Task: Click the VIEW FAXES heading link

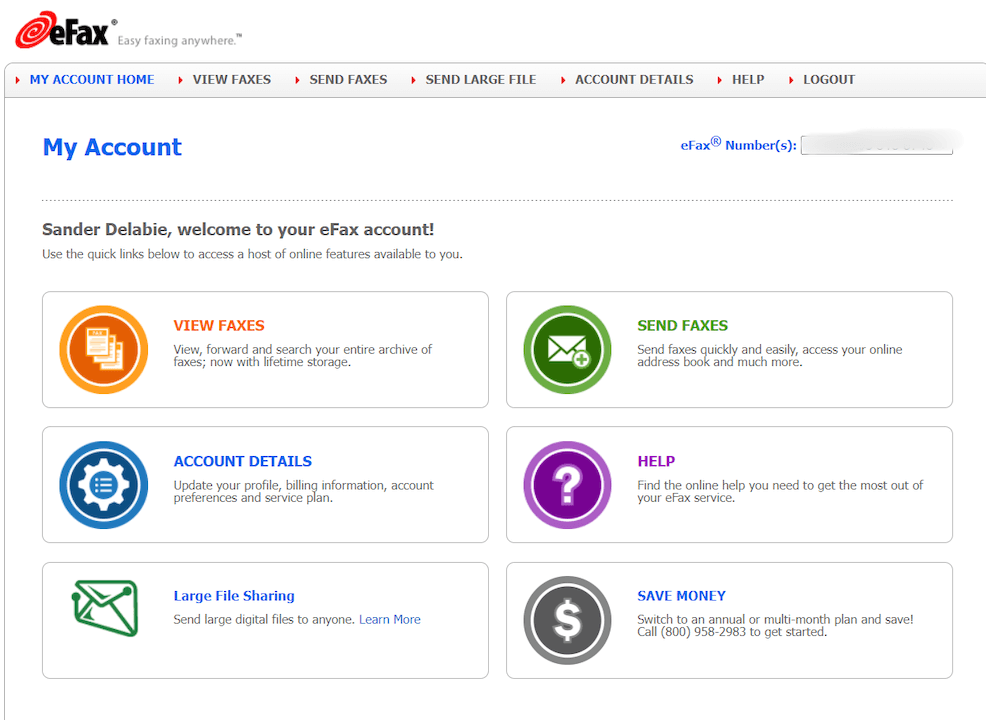Action: coord(218,325)
